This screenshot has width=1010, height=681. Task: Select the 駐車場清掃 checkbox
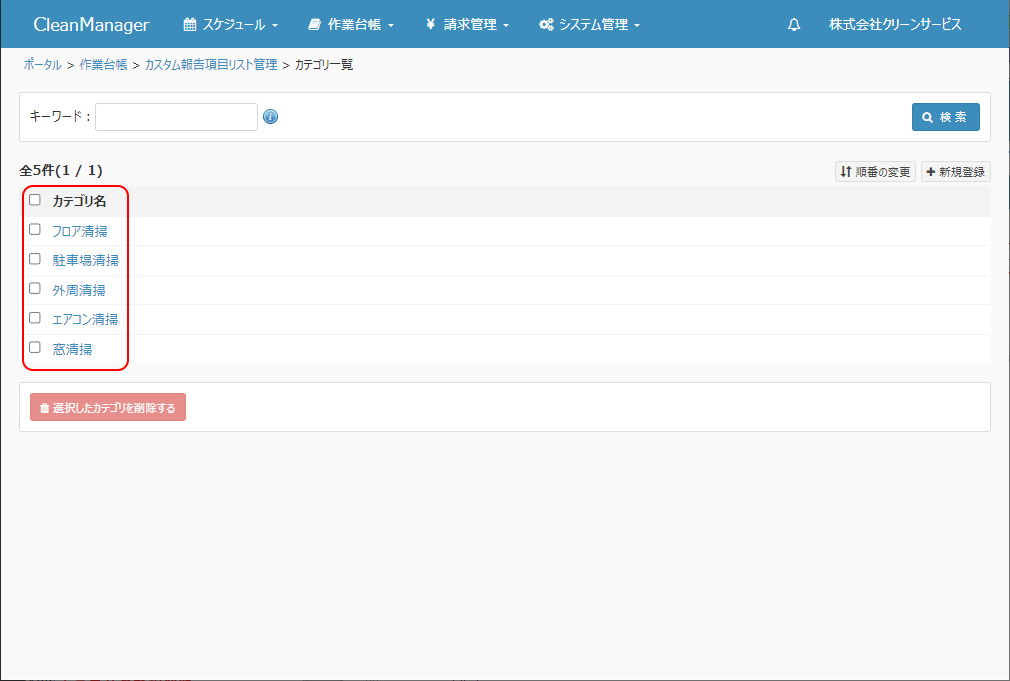(x=35, y=259)
